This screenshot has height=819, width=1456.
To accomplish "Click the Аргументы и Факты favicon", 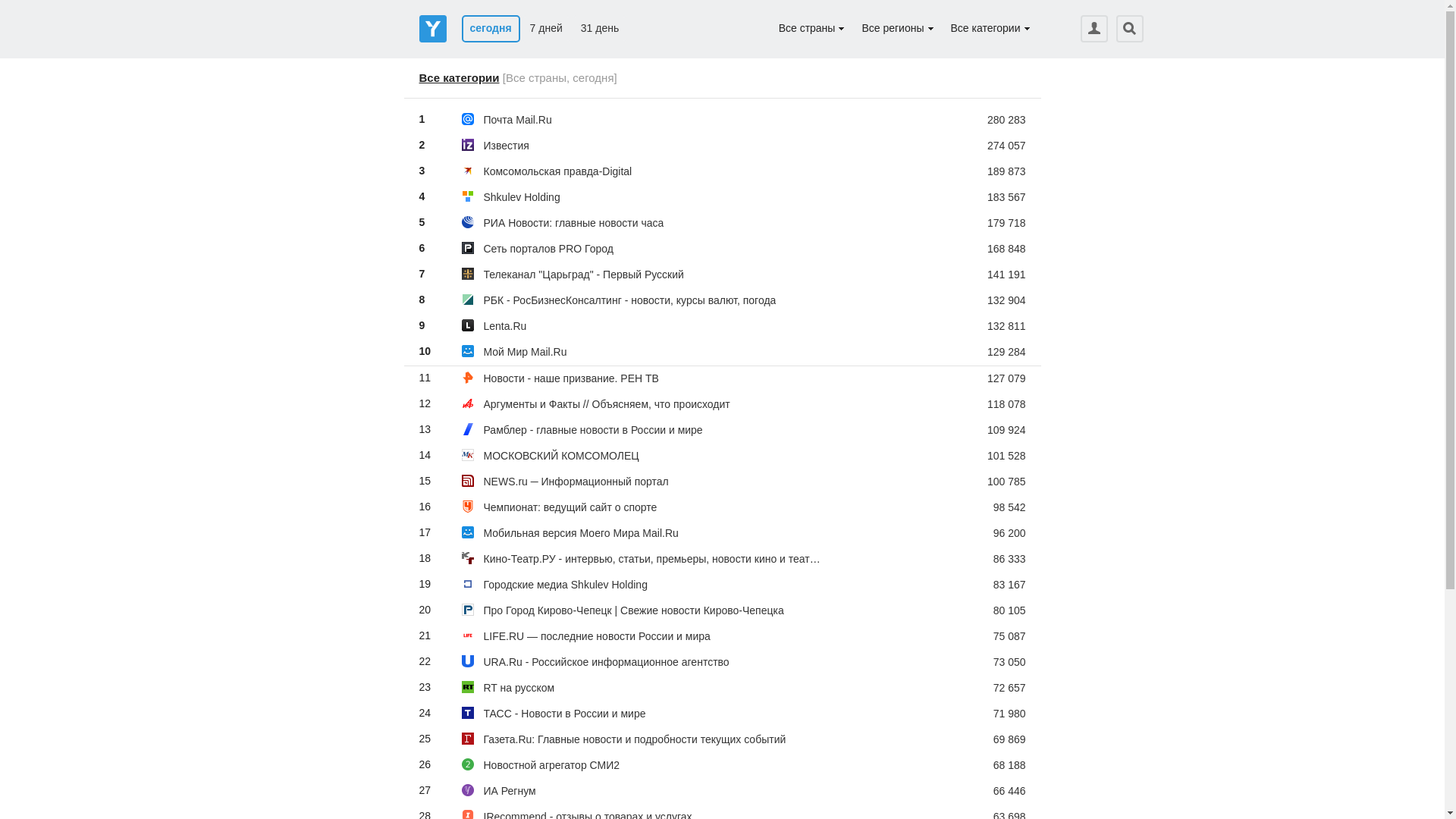I will click(x=468, y=404).
